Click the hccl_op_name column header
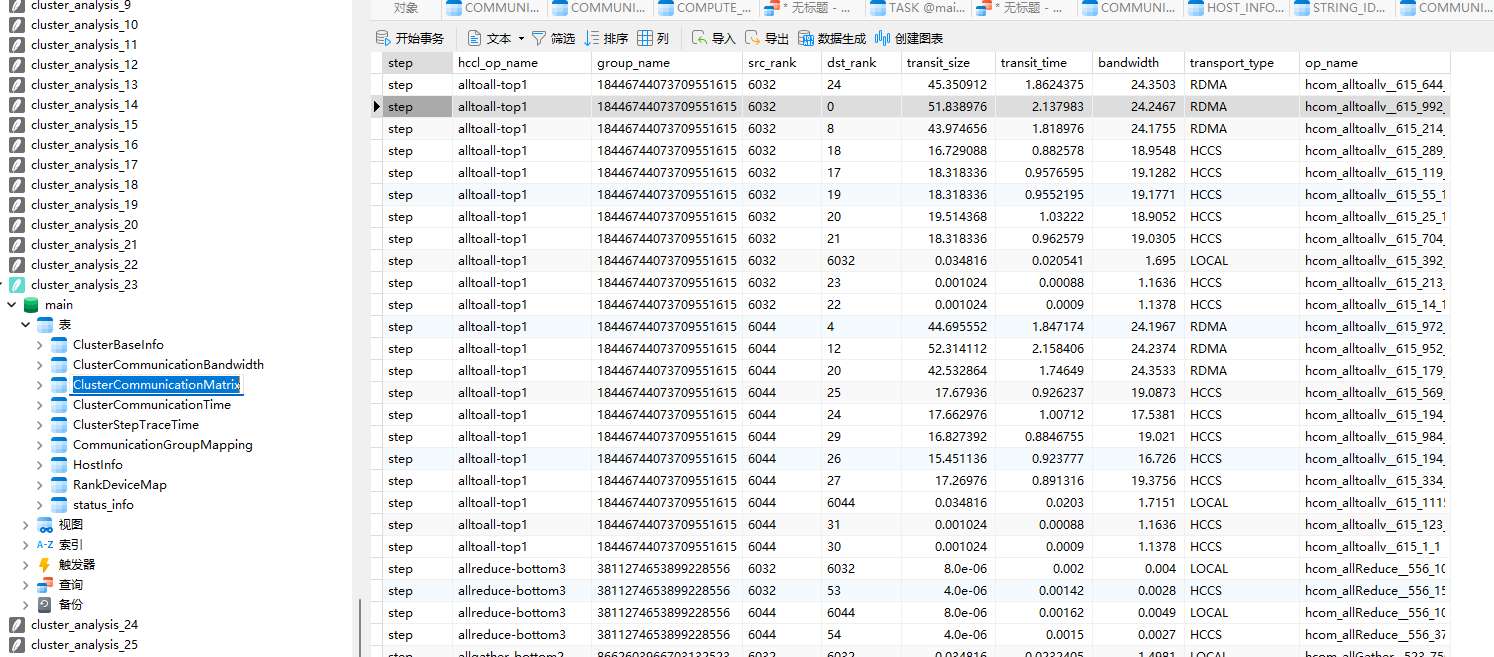 click(x=521, y=63)
